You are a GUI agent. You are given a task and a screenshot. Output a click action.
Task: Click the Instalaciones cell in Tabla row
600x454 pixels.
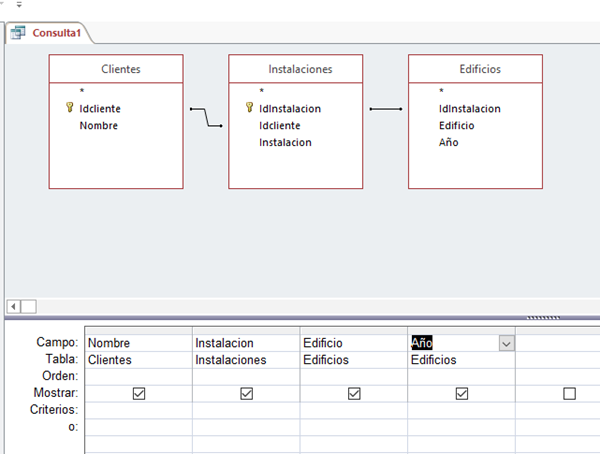246,360
